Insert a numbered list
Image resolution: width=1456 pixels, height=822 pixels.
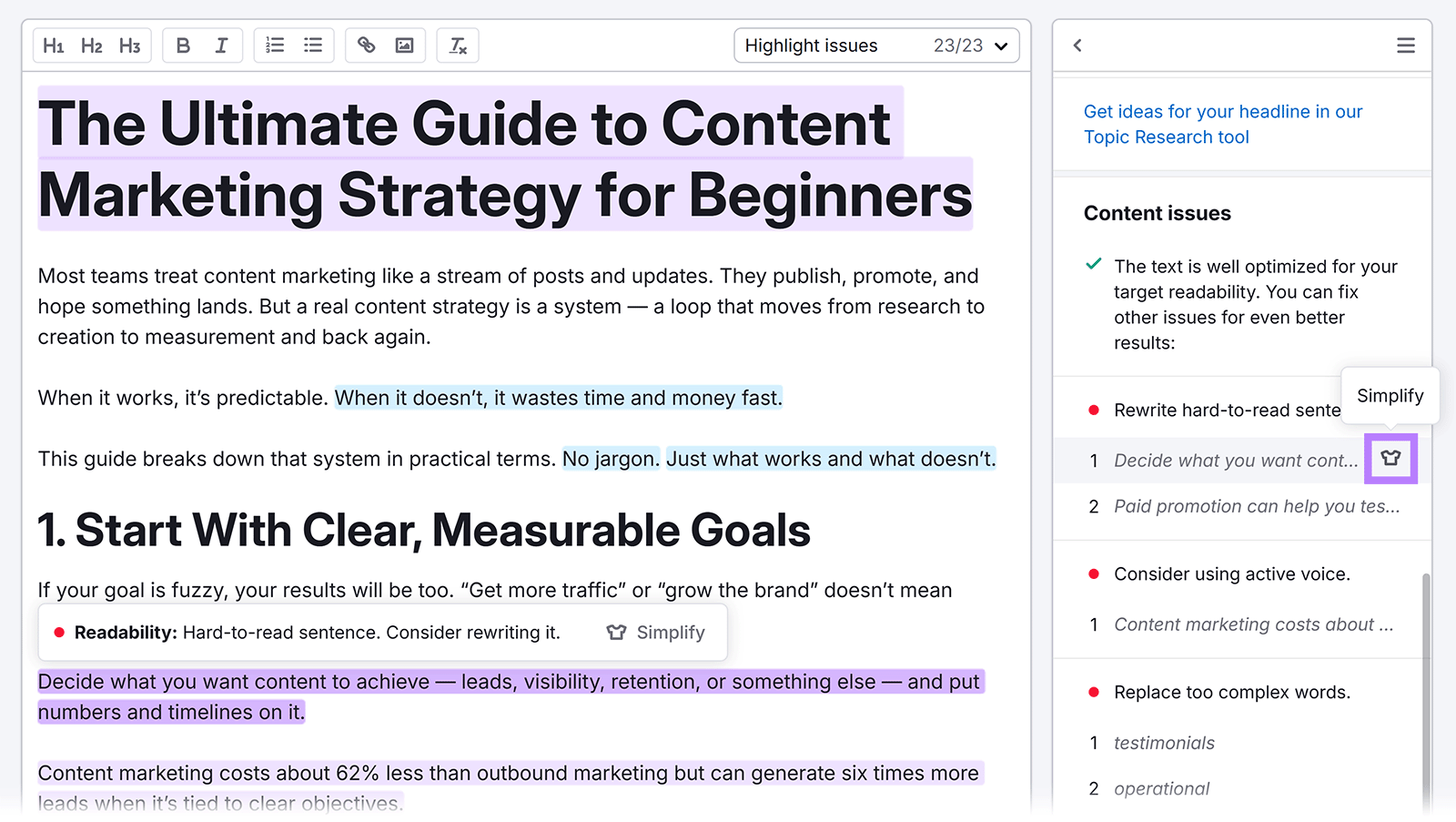click(274, 45)
